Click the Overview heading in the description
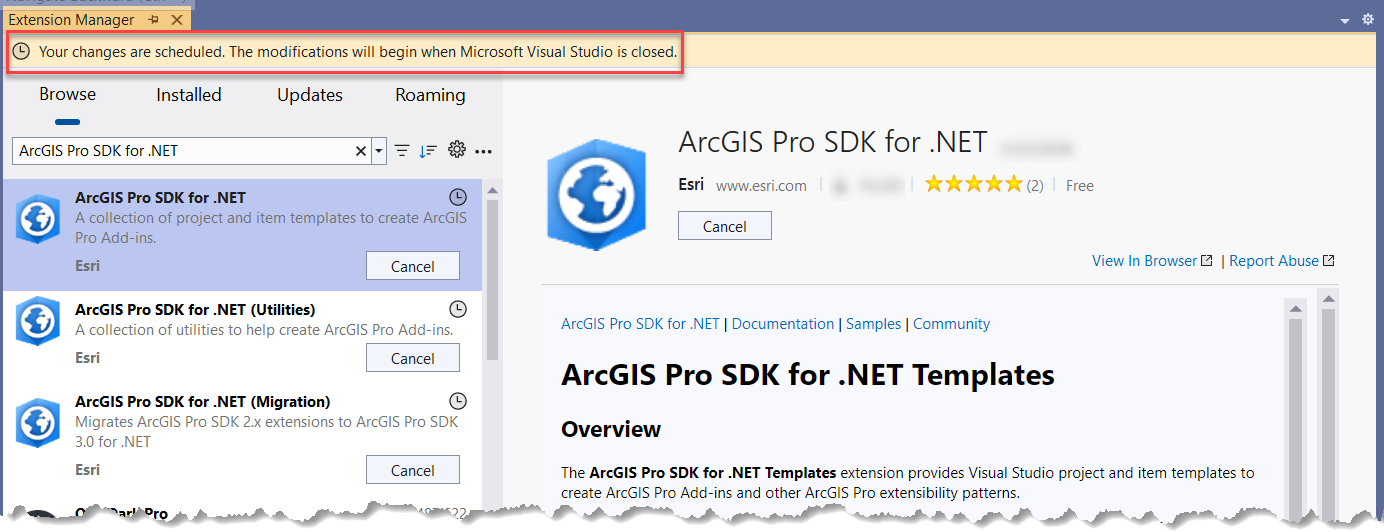The width and height of the screenshot is (1384, 532). (611, 430)
